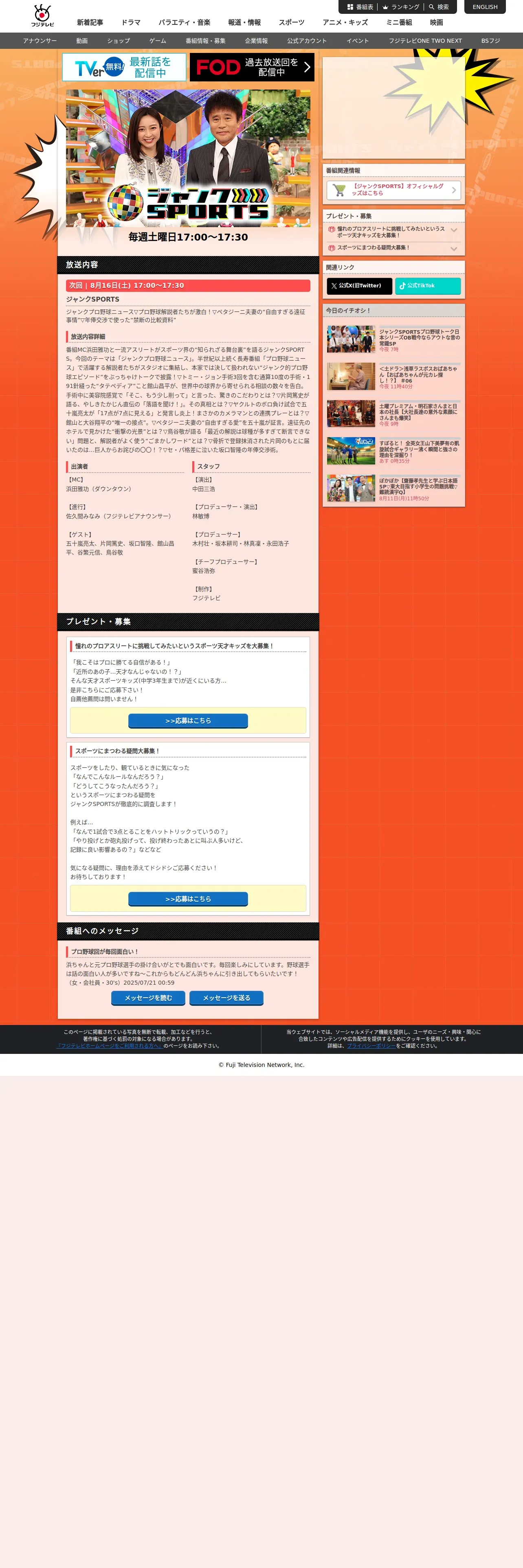523x1568 pixels.
Task: Open 土曜プレミアム・明石家さんまと日本の社長 title link
Action: point(420,412)
